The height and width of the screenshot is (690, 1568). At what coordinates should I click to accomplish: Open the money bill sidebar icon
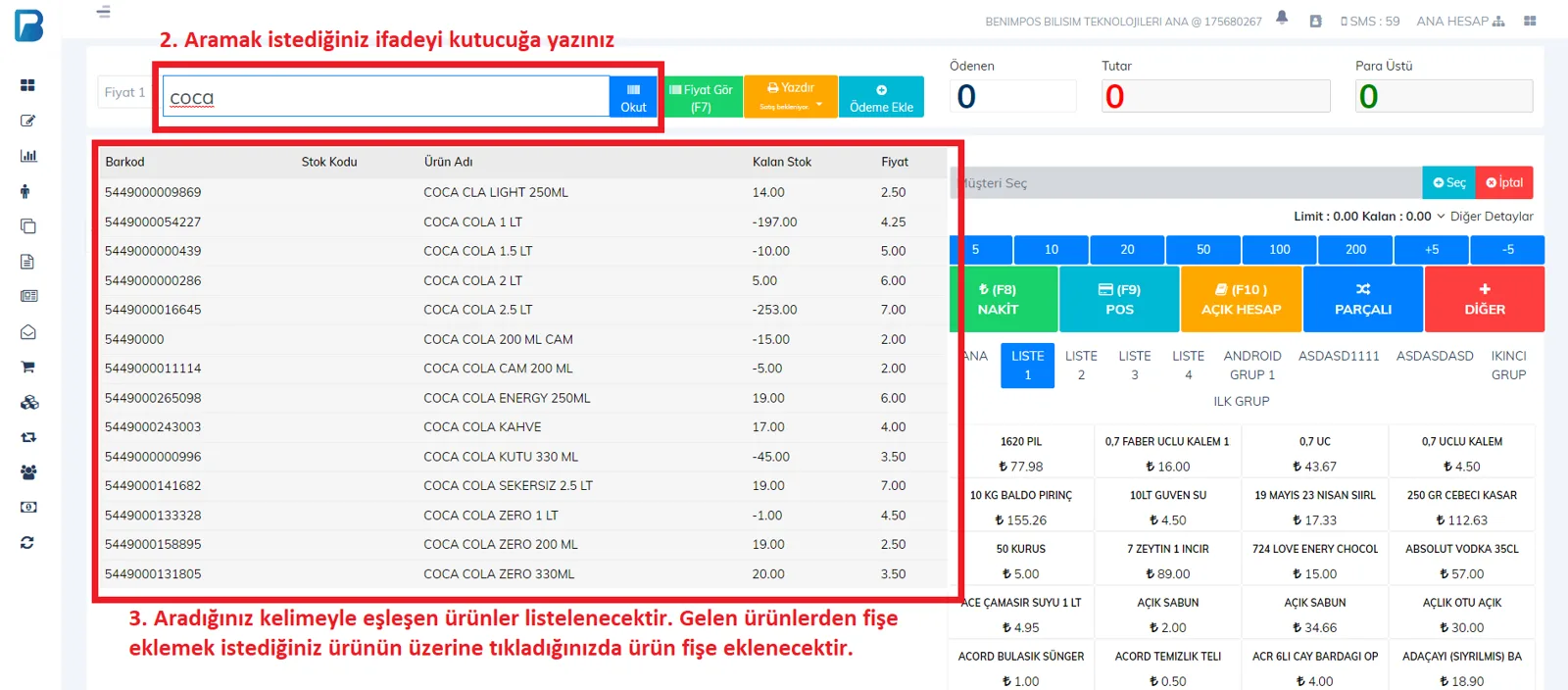28,508
